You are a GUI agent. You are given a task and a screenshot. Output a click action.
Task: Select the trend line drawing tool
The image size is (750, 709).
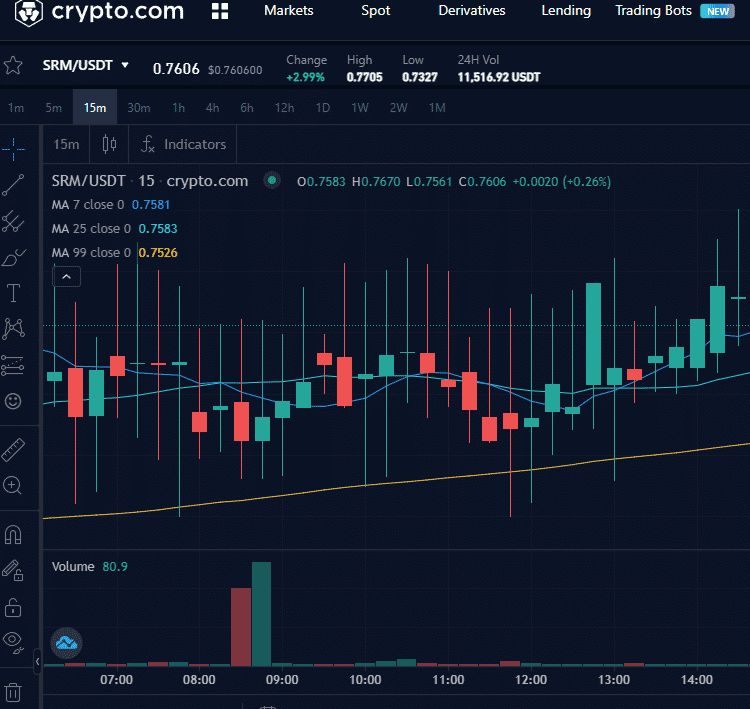[x=13, y=185]
